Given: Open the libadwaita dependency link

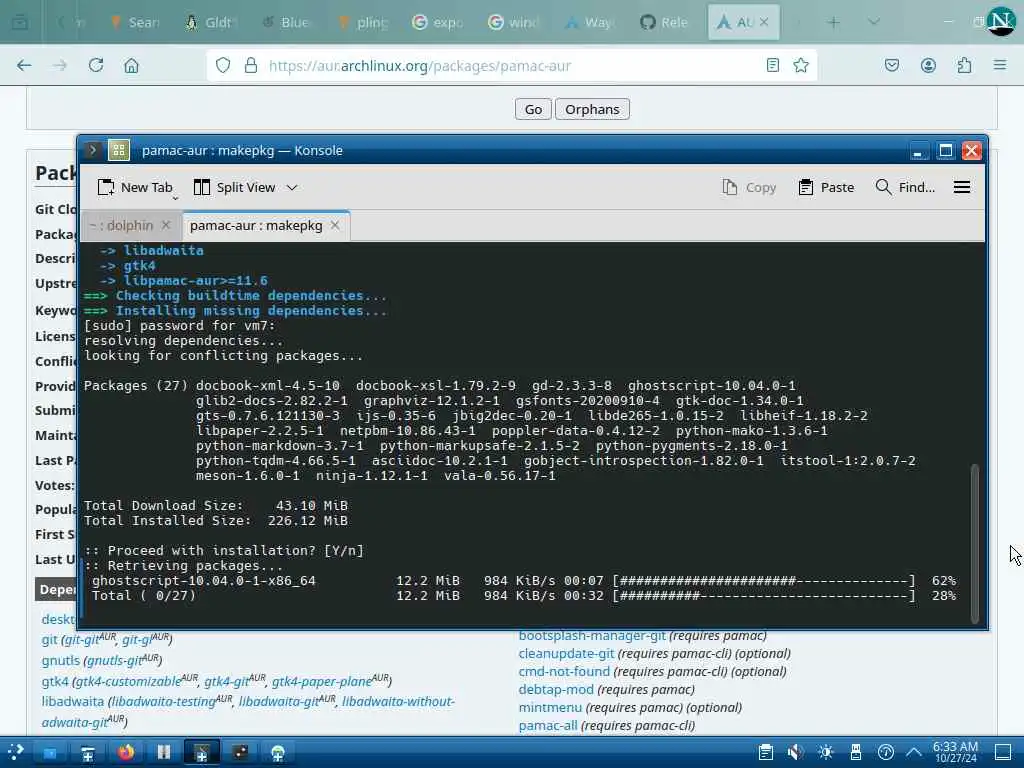Looking at the screenshot, I should coord(72,701).
